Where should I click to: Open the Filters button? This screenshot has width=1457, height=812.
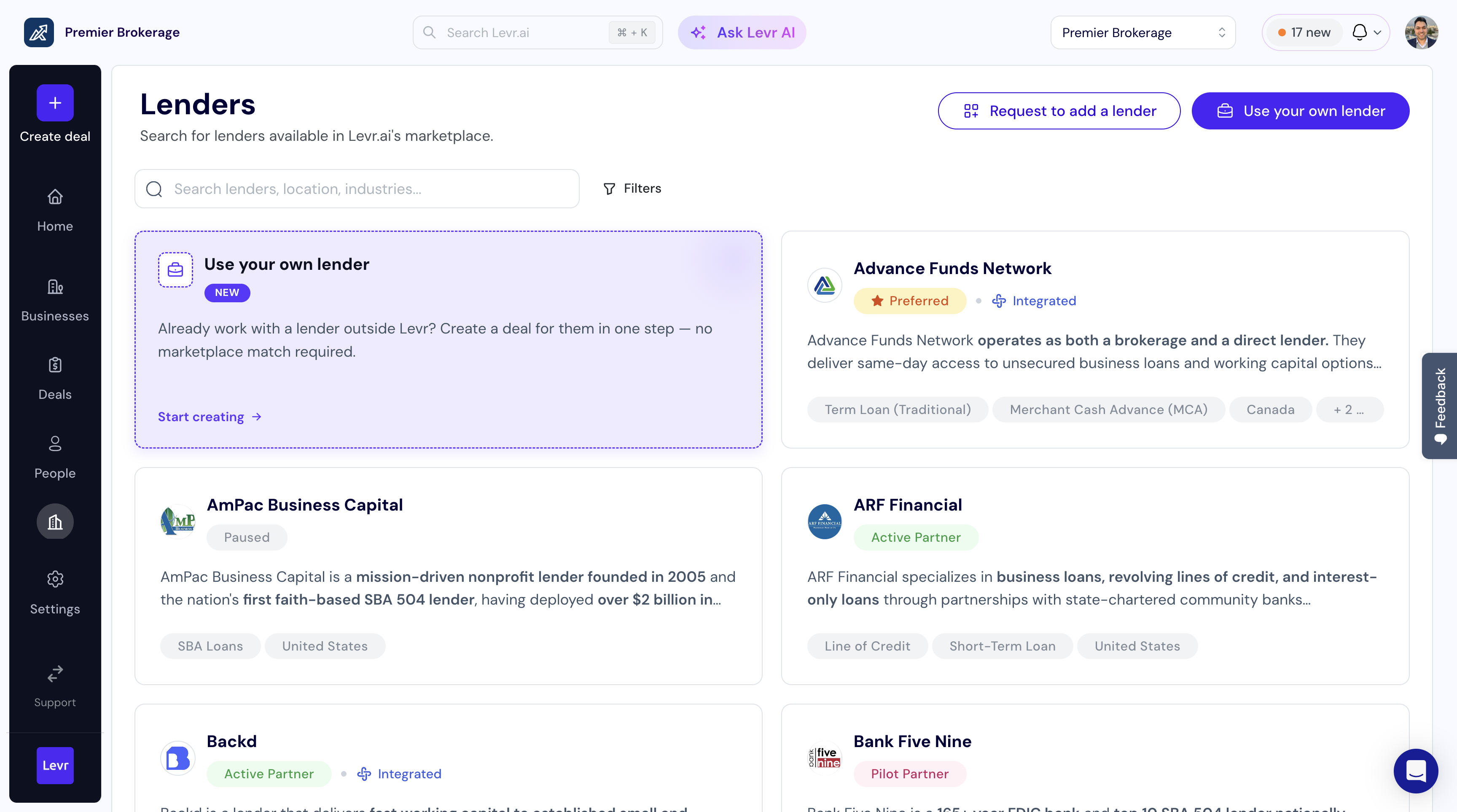[x=632, y=188]
